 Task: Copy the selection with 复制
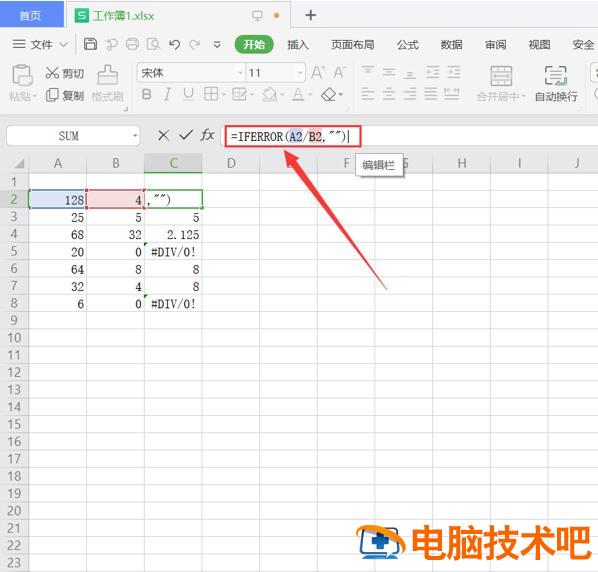64,95
